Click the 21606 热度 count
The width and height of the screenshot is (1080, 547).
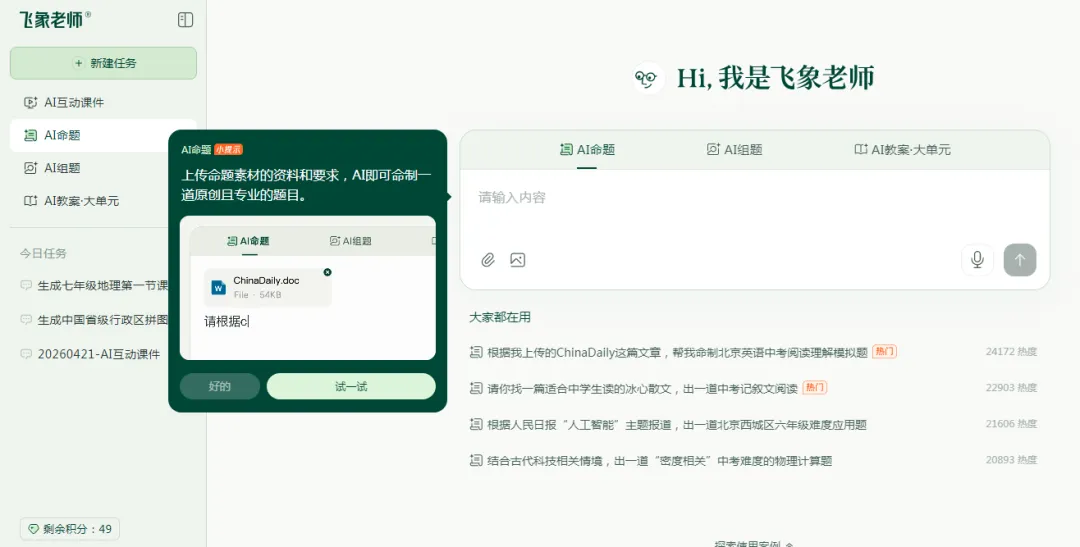pos(1011,424)
